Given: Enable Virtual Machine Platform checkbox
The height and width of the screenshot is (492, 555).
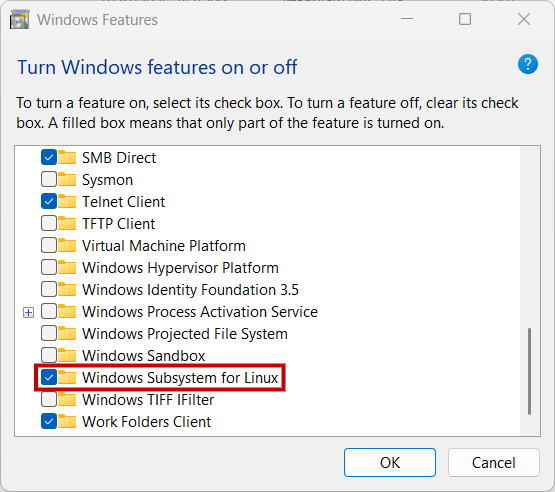Looking at the screenshot, I should click(x=49, y=245).
